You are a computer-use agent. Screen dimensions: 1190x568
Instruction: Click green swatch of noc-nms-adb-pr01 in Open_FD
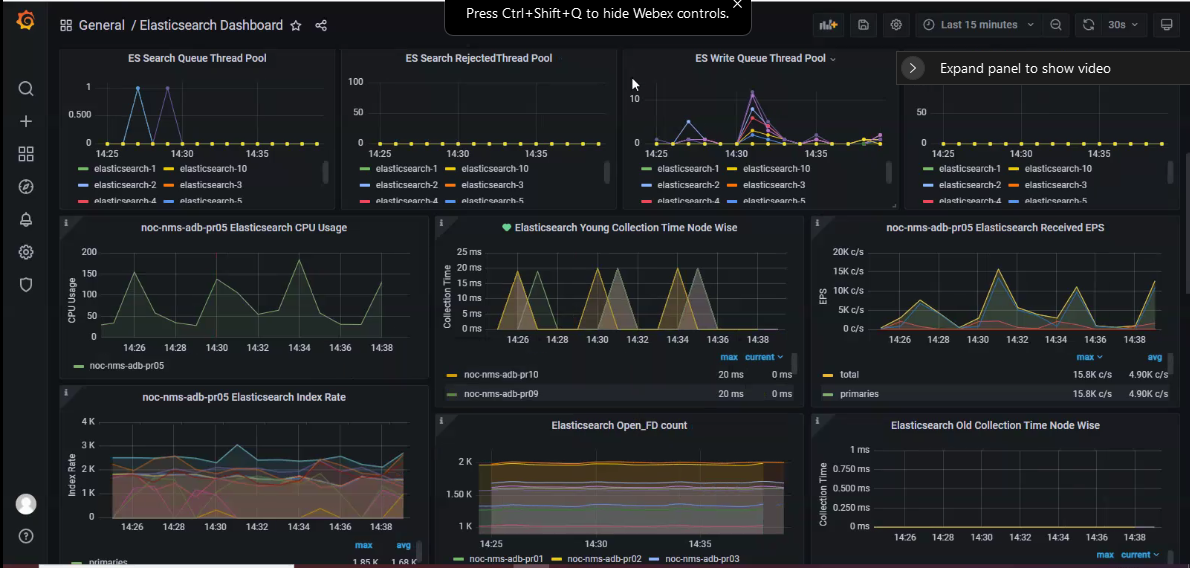tap(458, 559)
